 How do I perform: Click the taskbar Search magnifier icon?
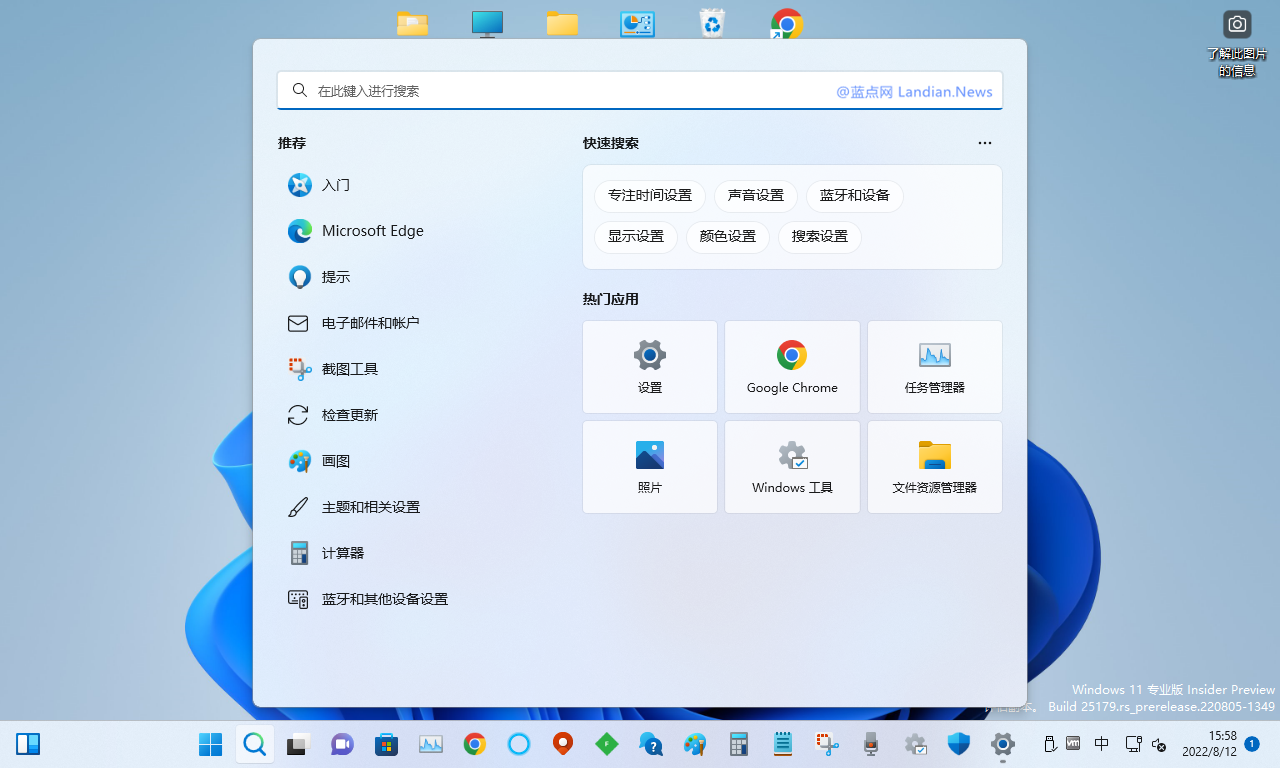254,744
